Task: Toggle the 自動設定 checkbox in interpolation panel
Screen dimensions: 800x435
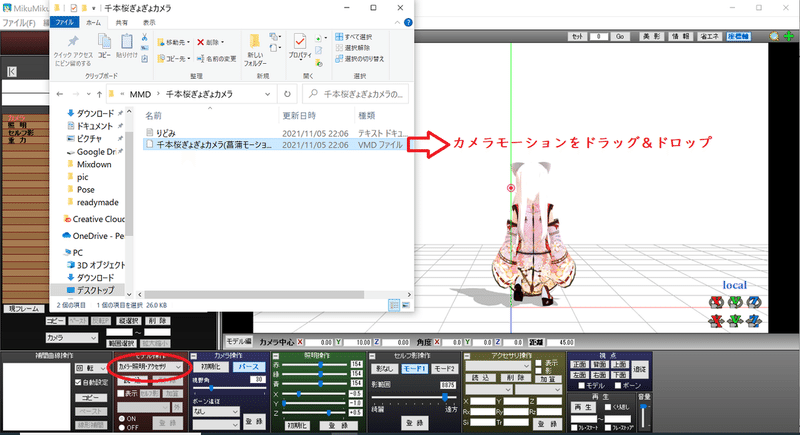Action: pos(78,382)
